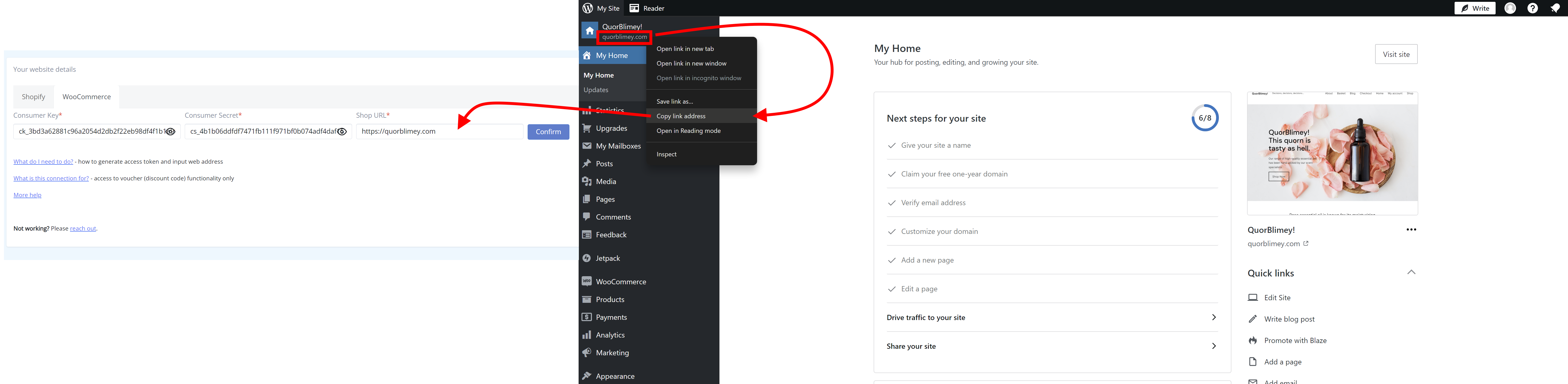Click the Payments dollar icon
Viewport: 1568px width, 384px height.
587,317
